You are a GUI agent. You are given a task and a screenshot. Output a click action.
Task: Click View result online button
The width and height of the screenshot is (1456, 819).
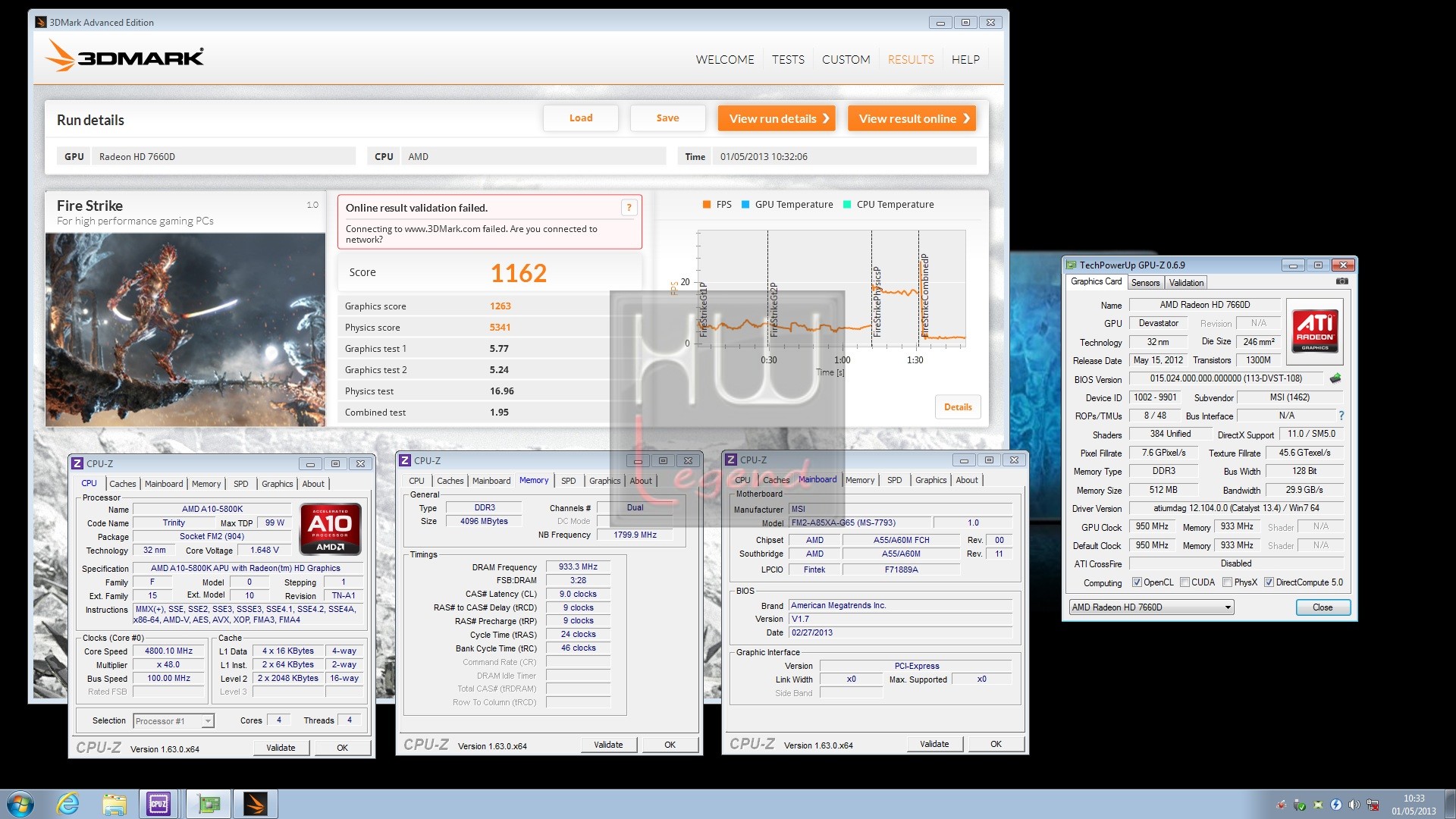[912, 118]
